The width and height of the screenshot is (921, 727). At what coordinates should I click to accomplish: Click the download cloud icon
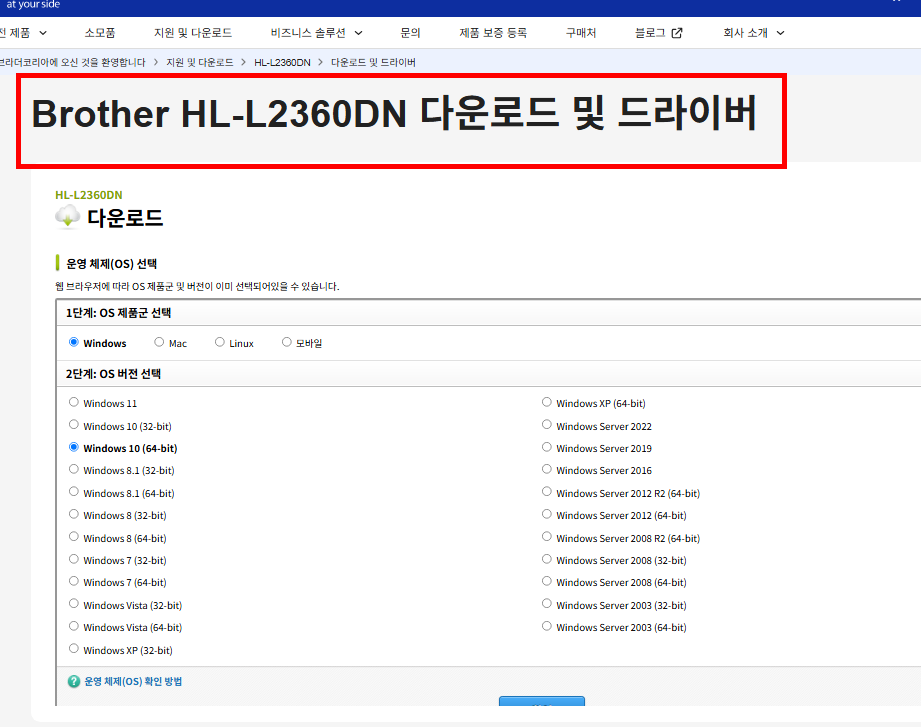point(68,217)
